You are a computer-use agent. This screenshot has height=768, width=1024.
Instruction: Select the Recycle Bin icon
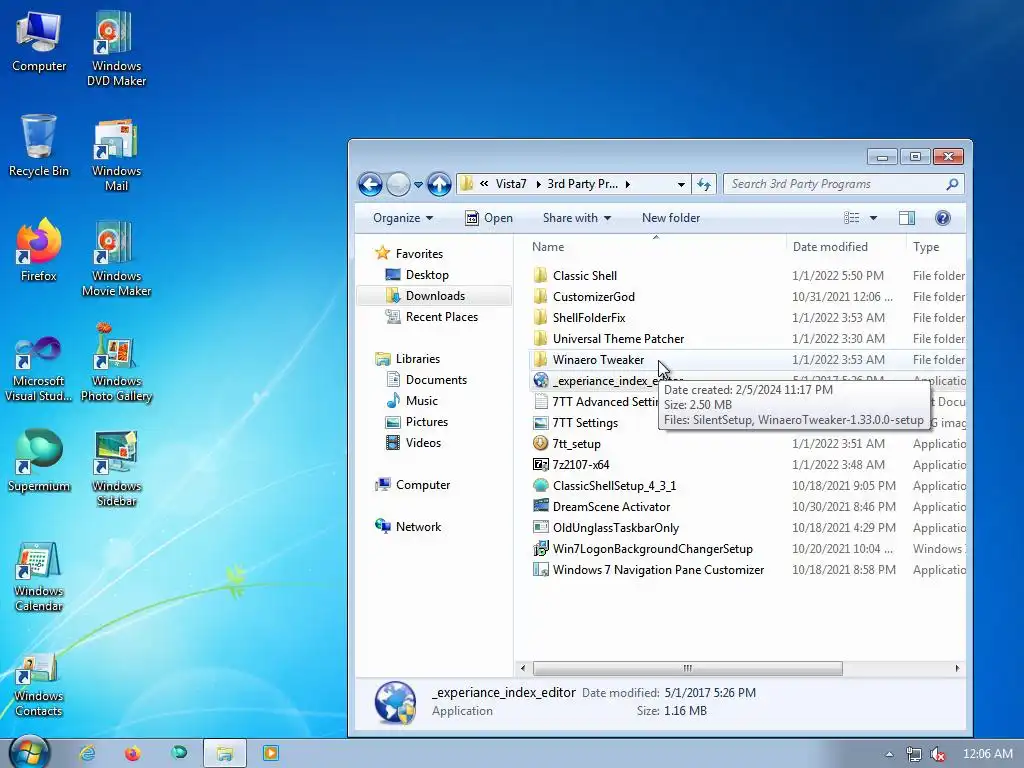[39, 146]
